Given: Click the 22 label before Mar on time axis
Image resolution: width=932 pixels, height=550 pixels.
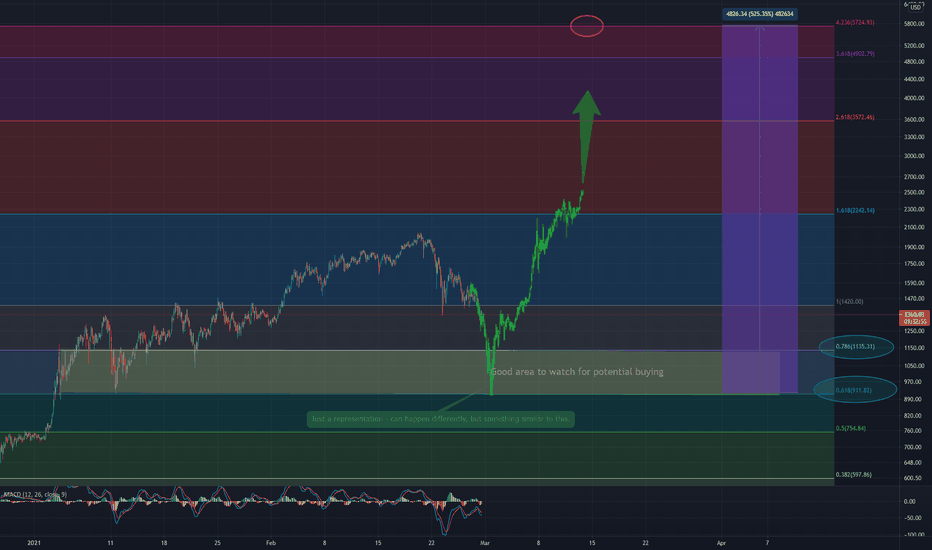Looking at the screenshot, I should (x=432, y=543).
